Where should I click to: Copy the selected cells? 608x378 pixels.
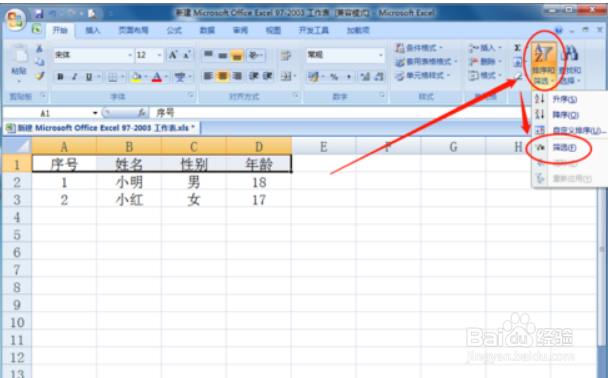click(x=39, y=62)
